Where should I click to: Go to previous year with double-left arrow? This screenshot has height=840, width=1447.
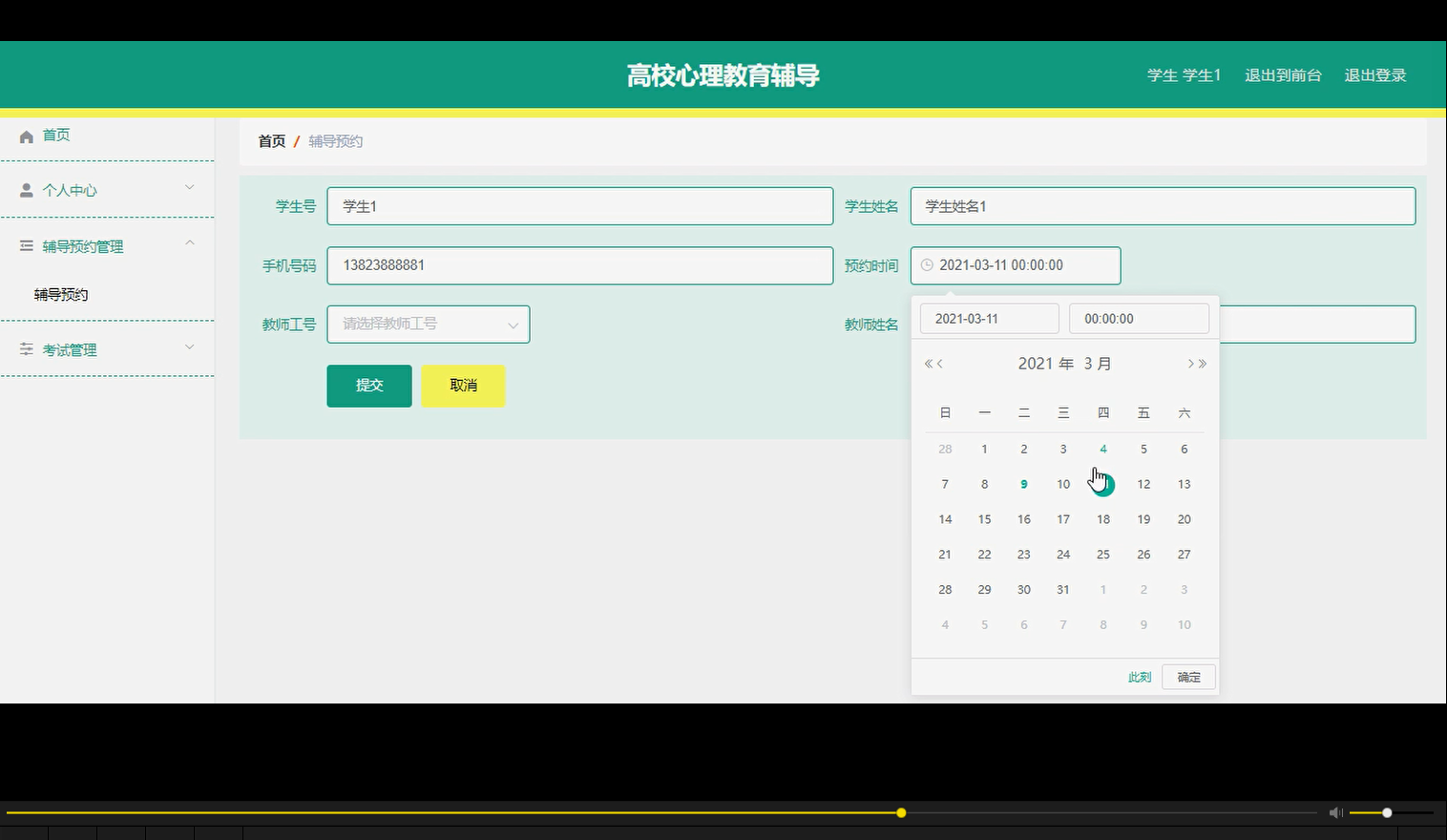[928, 364]
